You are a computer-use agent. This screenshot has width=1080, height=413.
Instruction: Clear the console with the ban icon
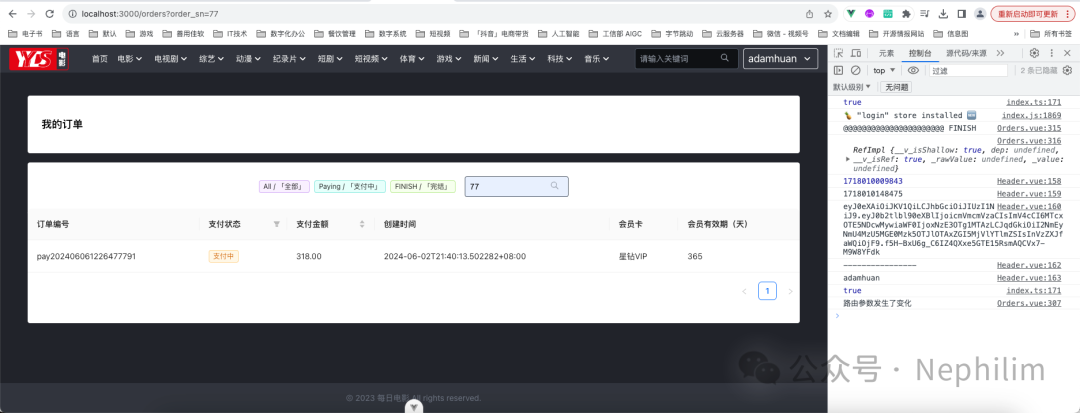point(855,70)
